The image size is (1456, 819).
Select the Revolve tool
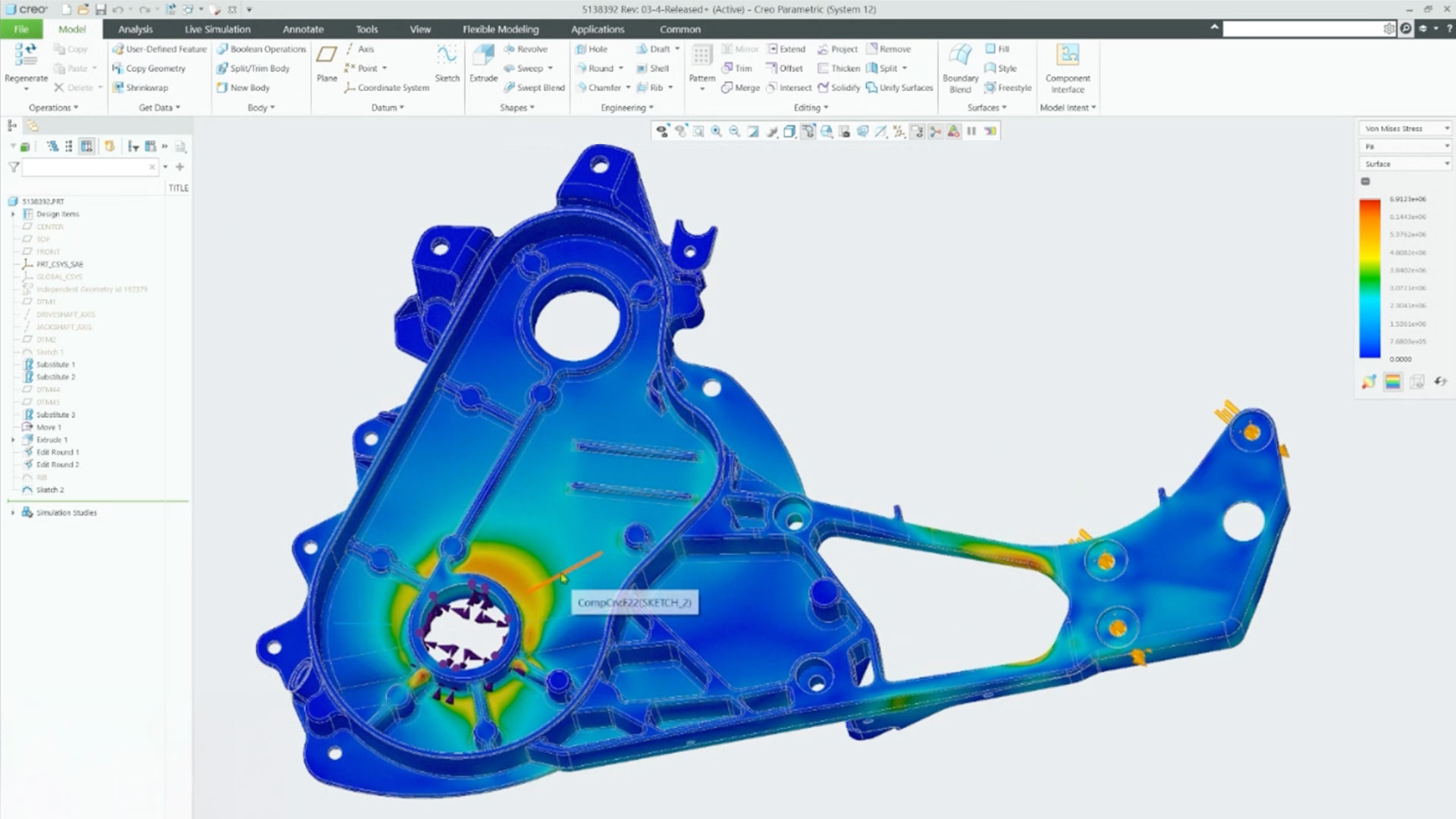pyautogui.click(x=529, y=49)
